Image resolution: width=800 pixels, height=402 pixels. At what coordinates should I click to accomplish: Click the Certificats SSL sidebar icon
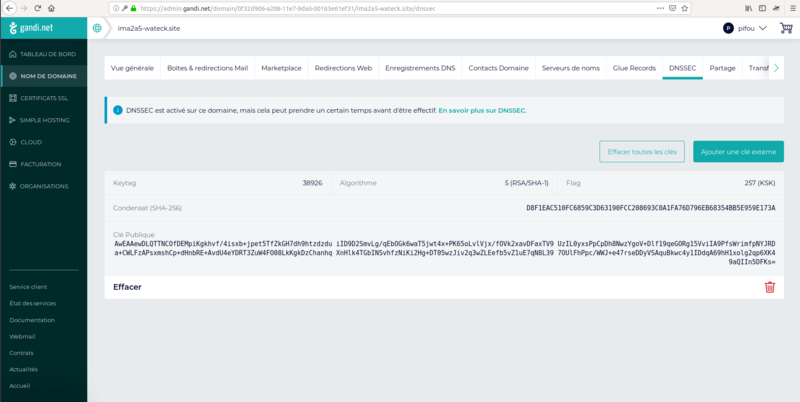tap(12, 98)
